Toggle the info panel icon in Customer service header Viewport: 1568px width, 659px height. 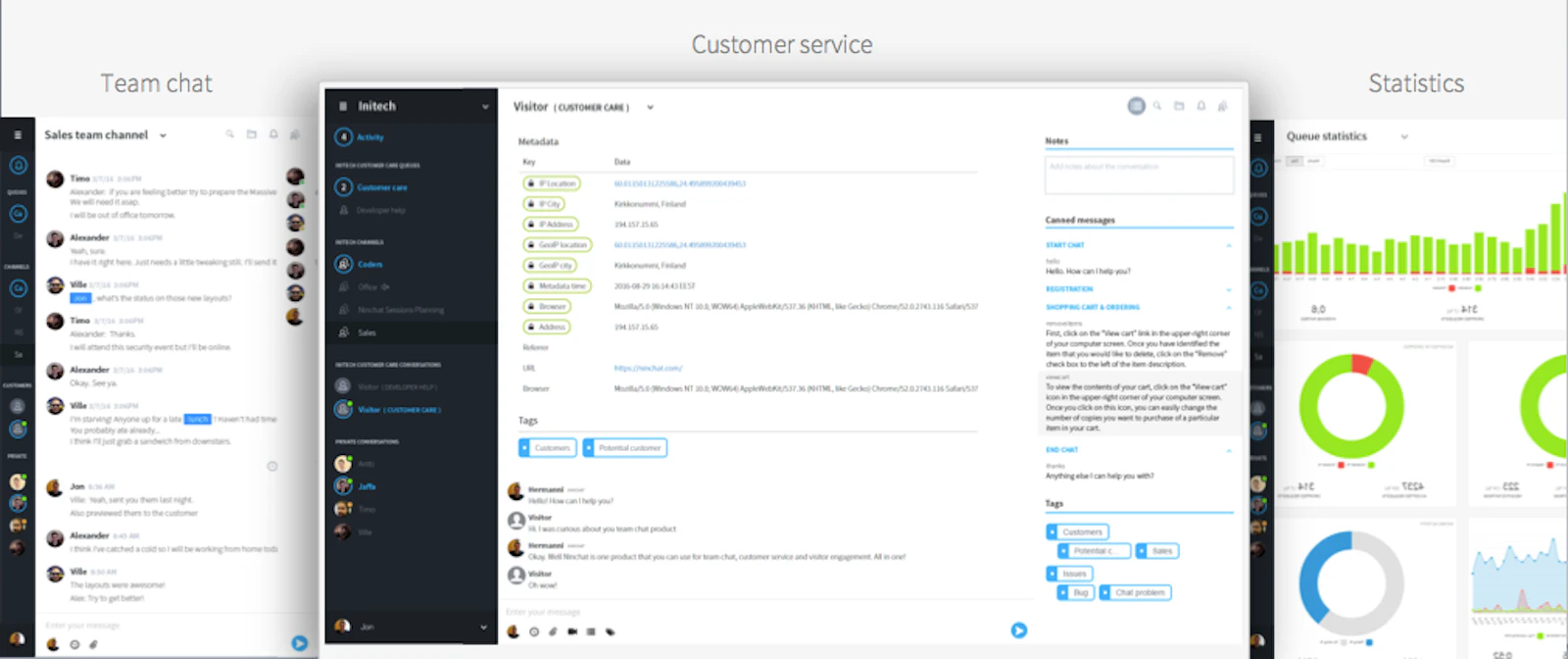tap(1136, 106)
